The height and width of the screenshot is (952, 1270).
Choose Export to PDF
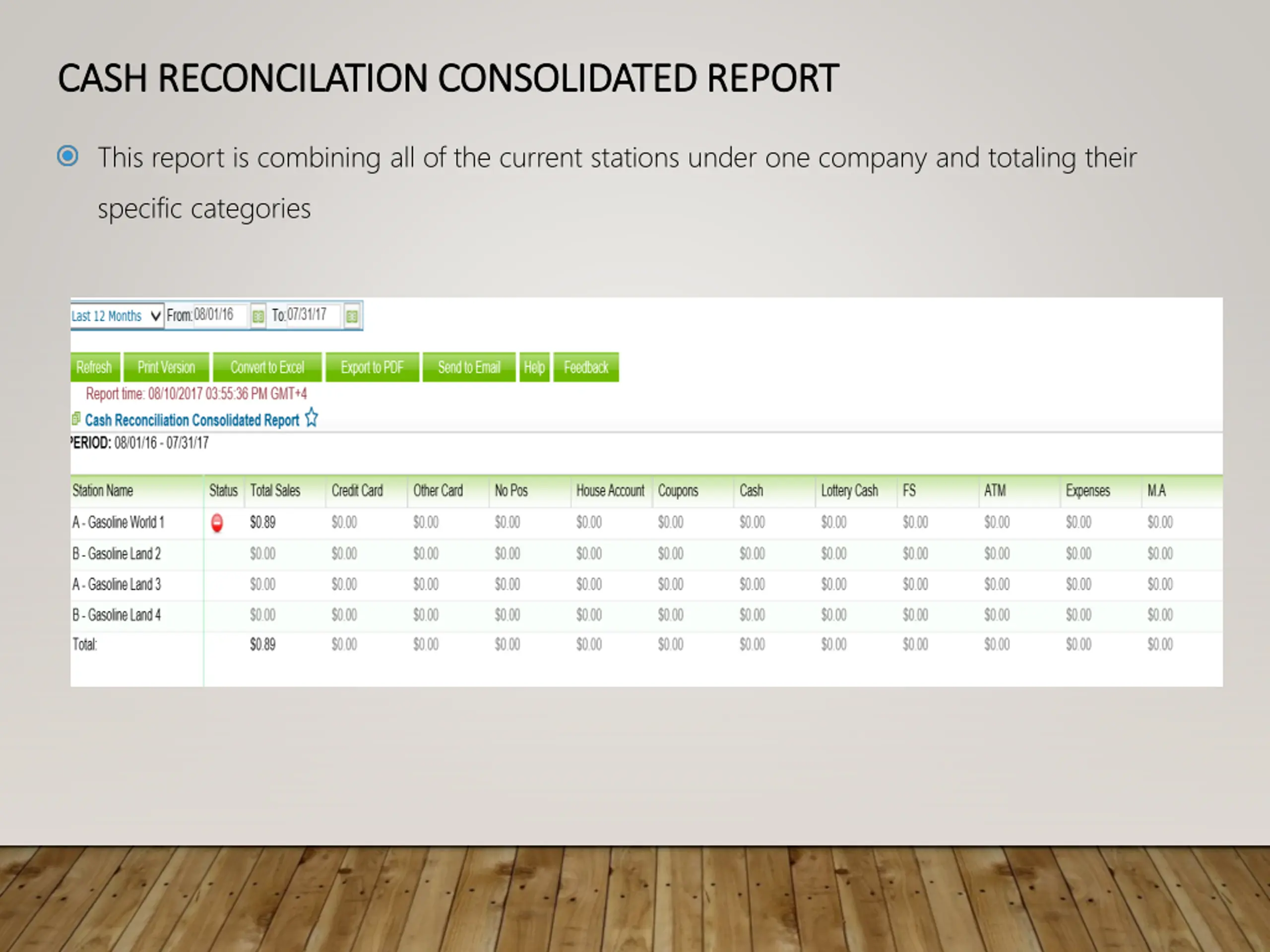(x=373, y=367)
